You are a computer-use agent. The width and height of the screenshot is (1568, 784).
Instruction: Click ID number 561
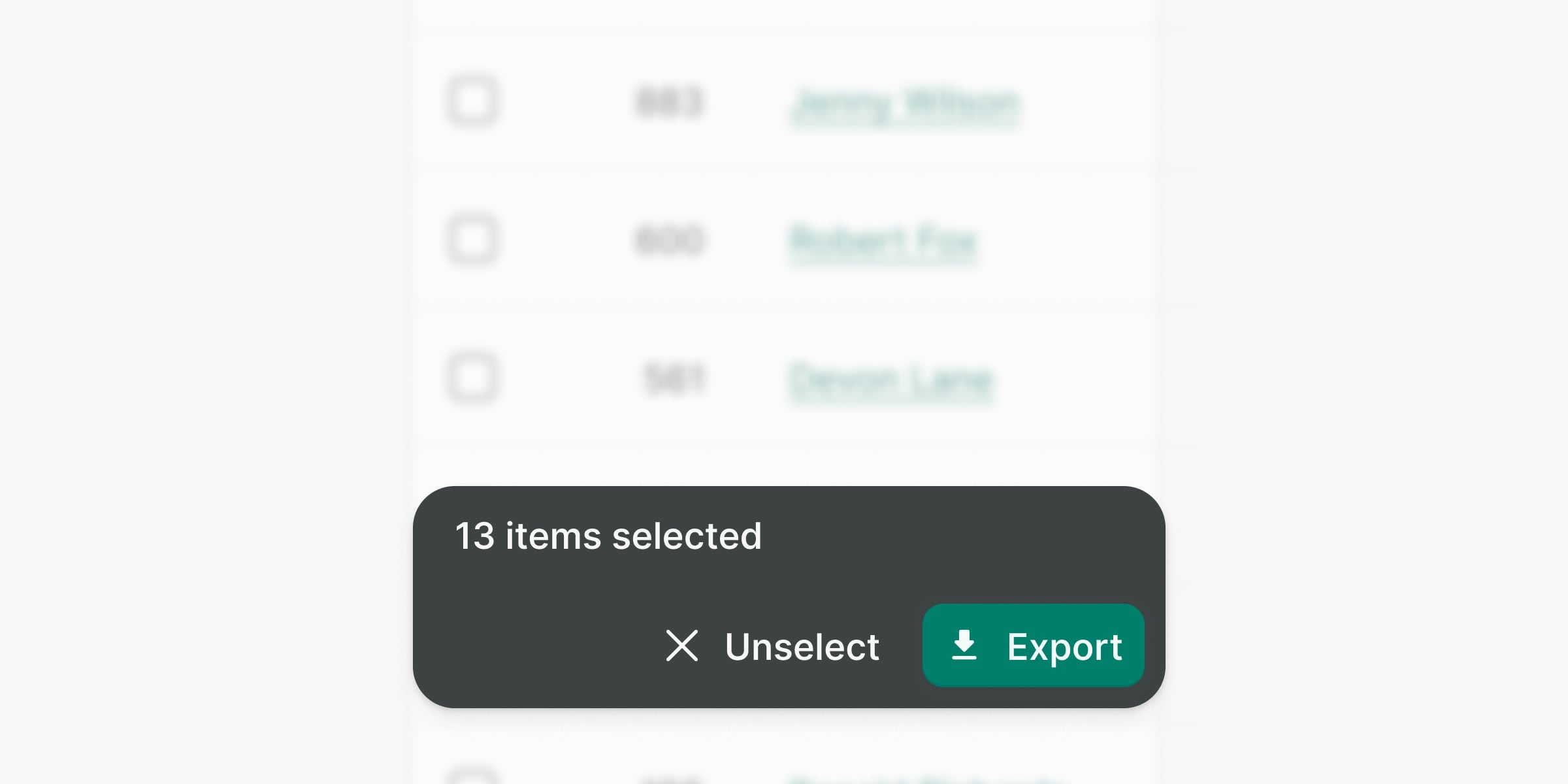674,379
